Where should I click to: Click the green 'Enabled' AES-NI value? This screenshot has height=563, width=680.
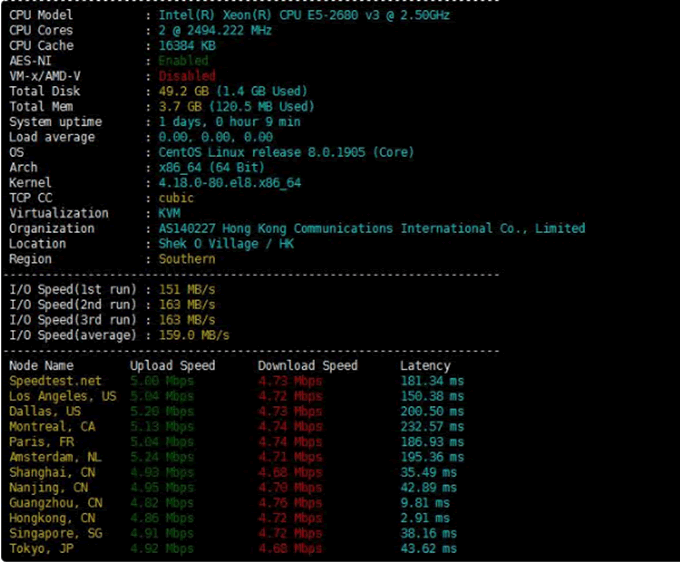pyautogui.click(x=183, y=61)
